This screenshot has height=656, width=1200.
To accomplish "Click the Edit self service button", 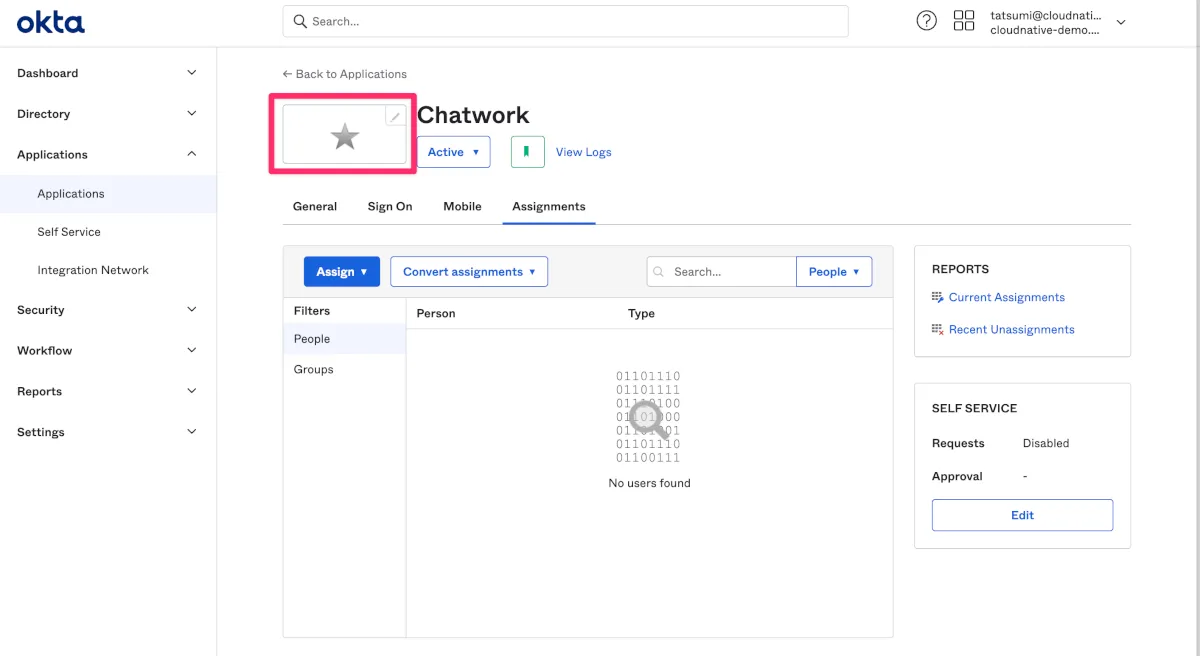I will pos(1022,515).
